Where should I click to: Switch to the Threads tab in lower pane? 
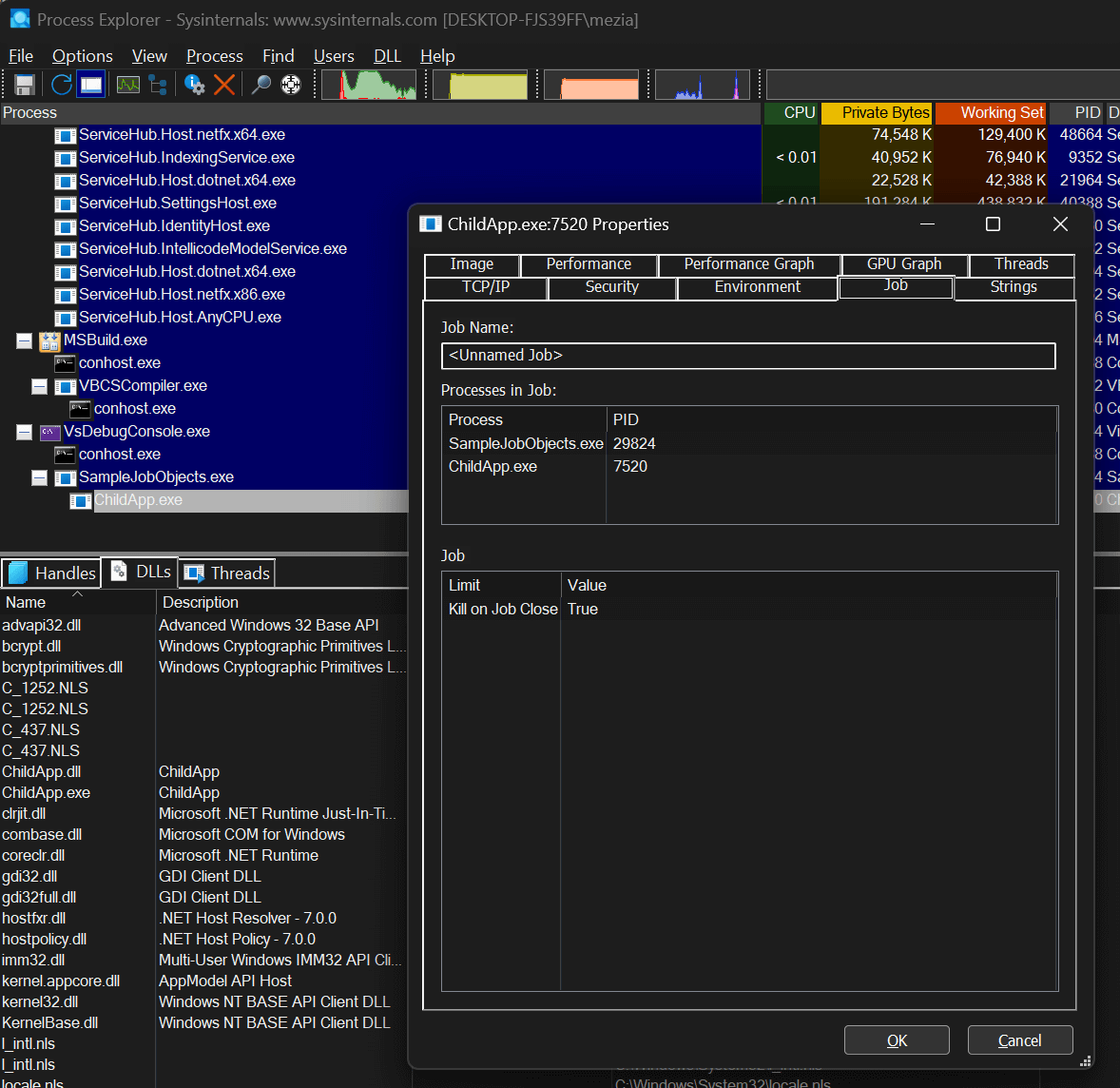(x=228, y=573)
